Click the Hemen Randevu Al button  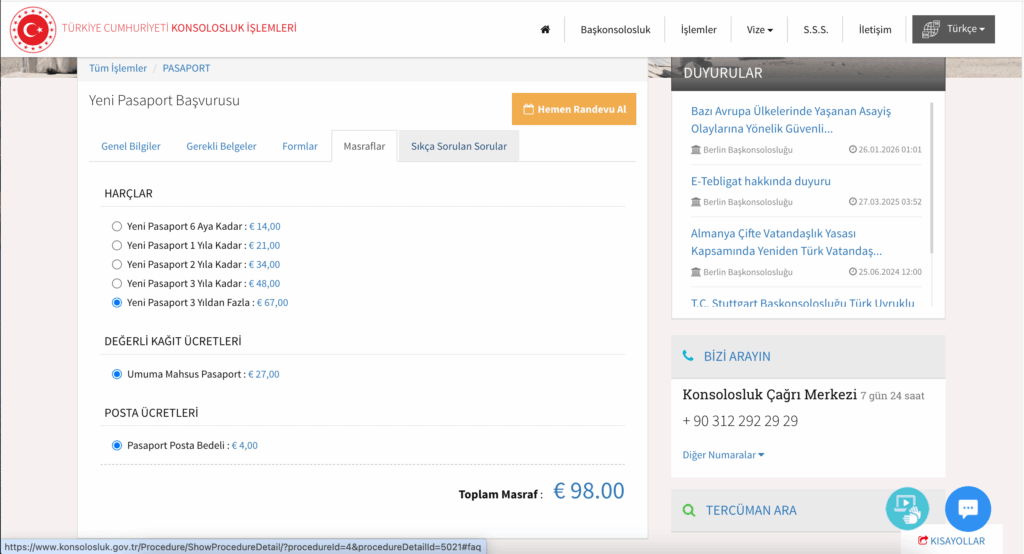574,109
